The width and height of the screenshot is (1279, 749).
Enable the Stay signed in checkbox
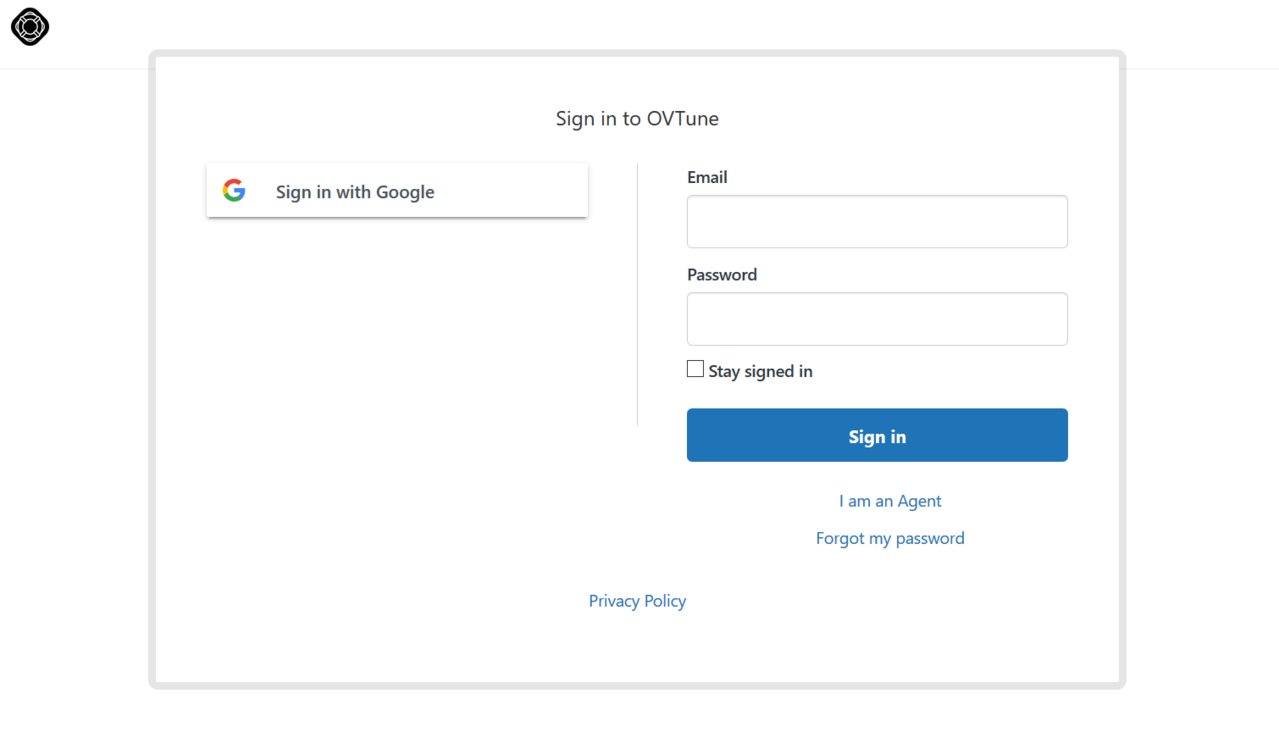(695, 369)
